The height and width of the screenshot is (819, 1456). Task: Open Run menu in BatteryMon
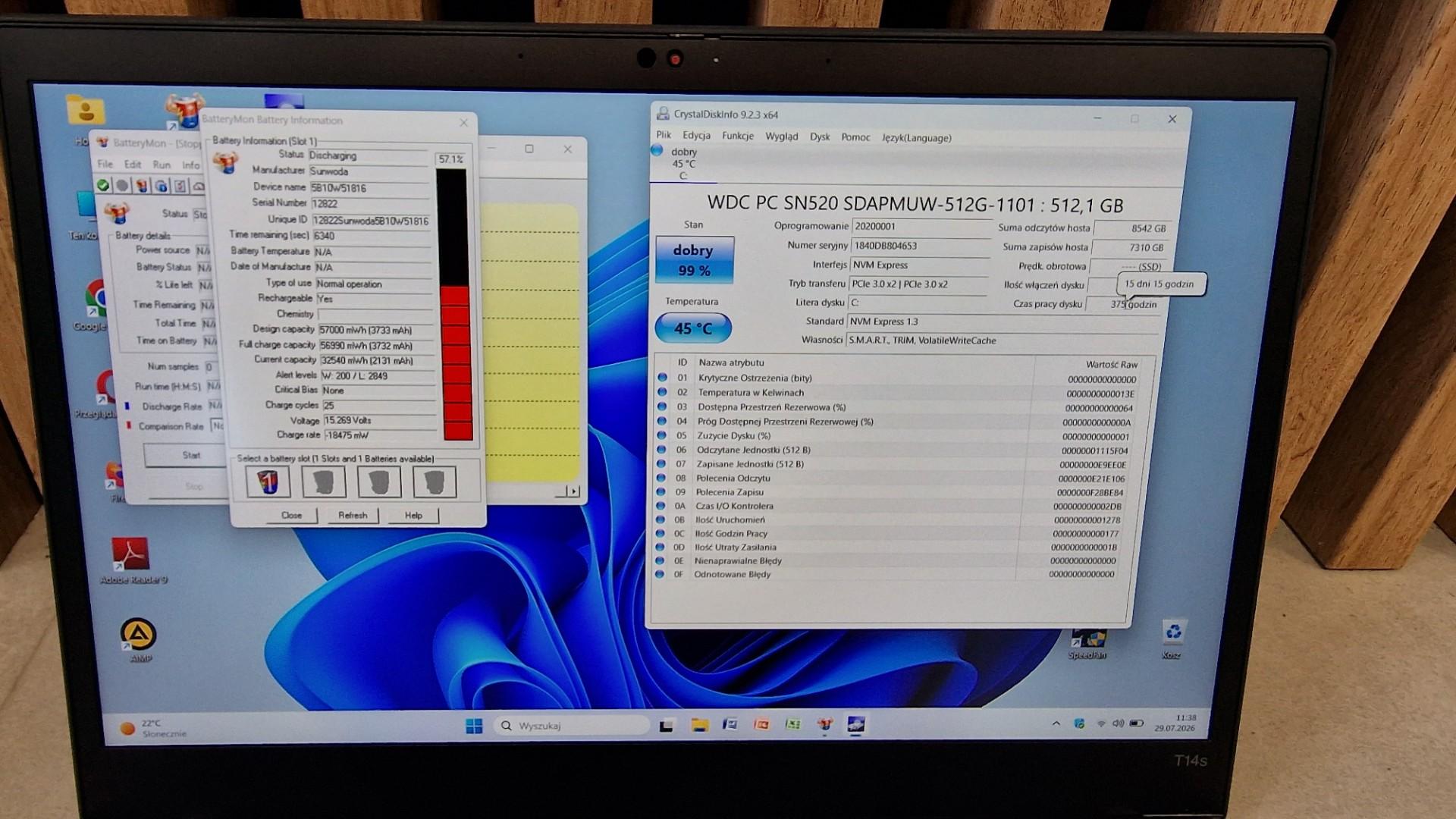click(162, 165)
